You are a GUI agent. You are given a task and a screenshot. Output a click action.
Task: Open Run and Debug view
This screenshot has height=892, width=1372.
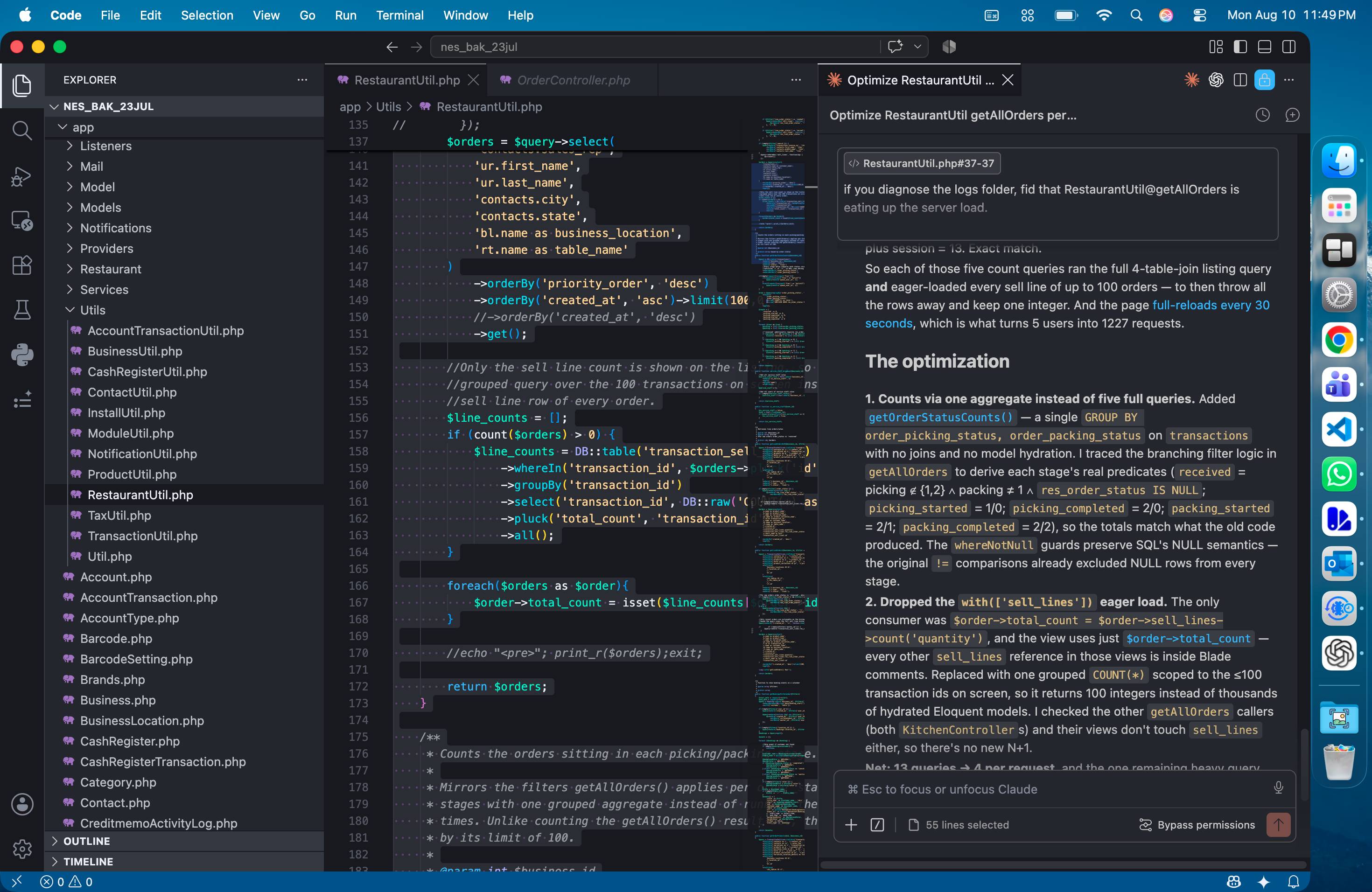[22, 176]
